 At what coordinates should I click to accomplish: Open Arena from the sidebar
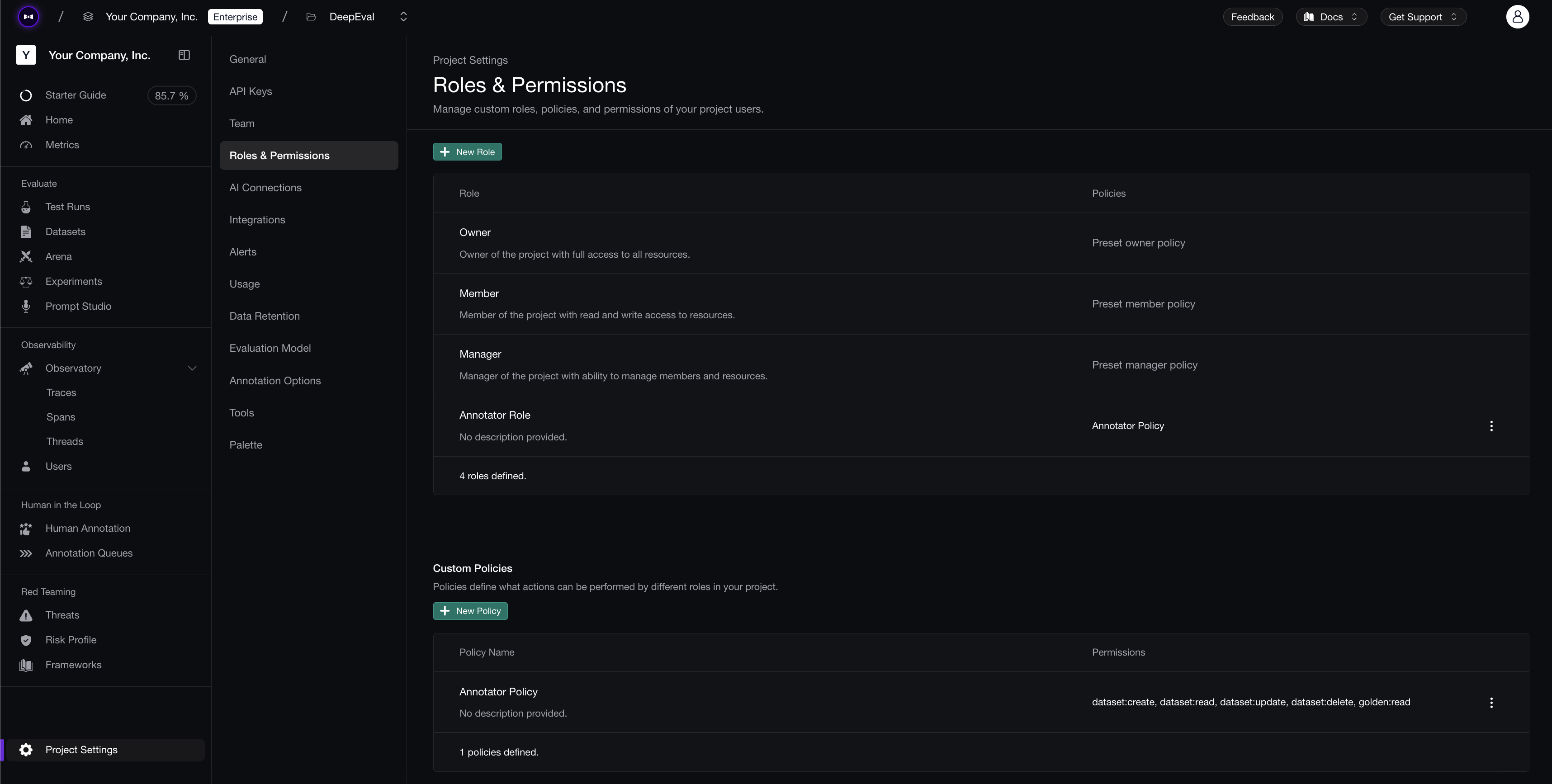(x=58, y=256)
